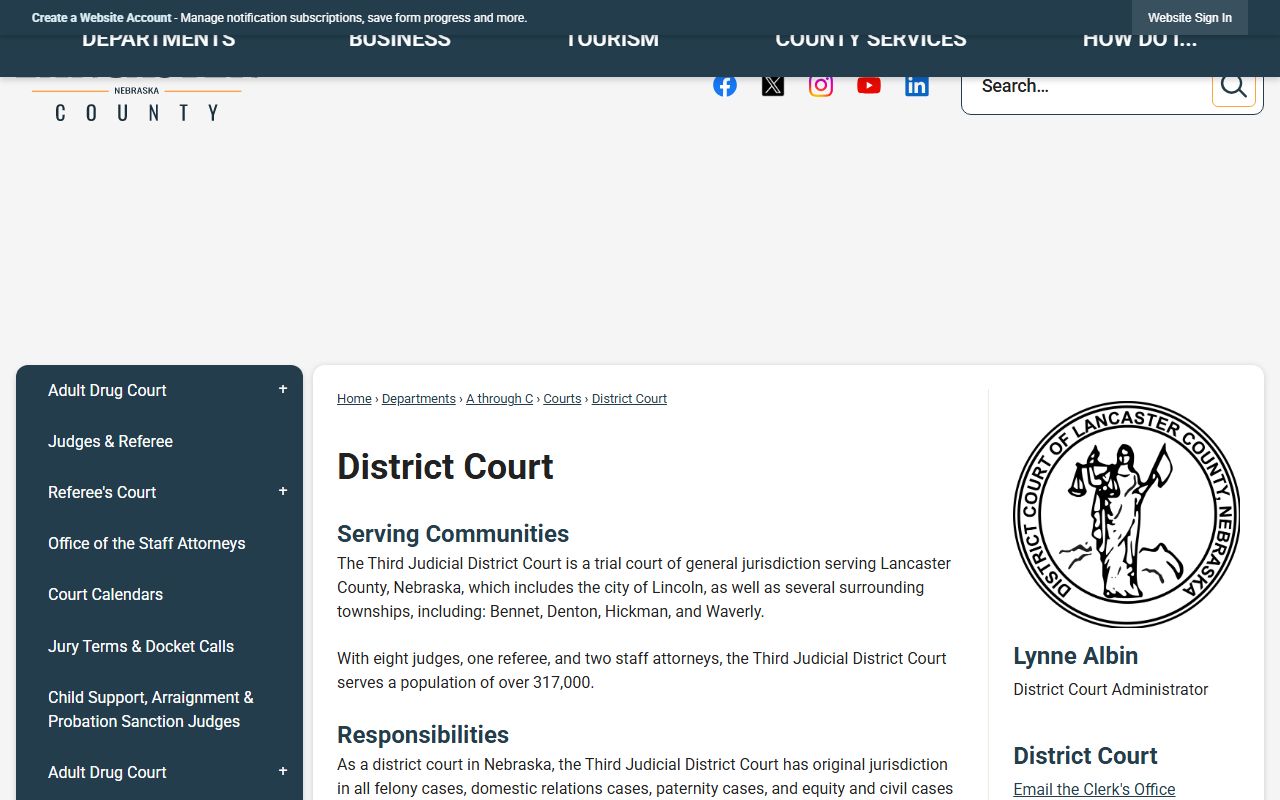Click the Departments breadcrumb link

419,399
